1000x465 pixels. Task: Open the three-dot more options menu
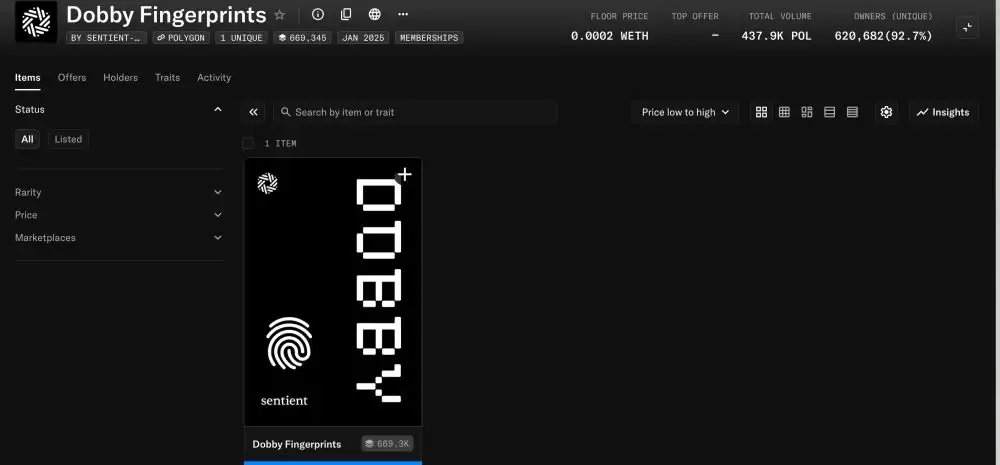point(403,15)
